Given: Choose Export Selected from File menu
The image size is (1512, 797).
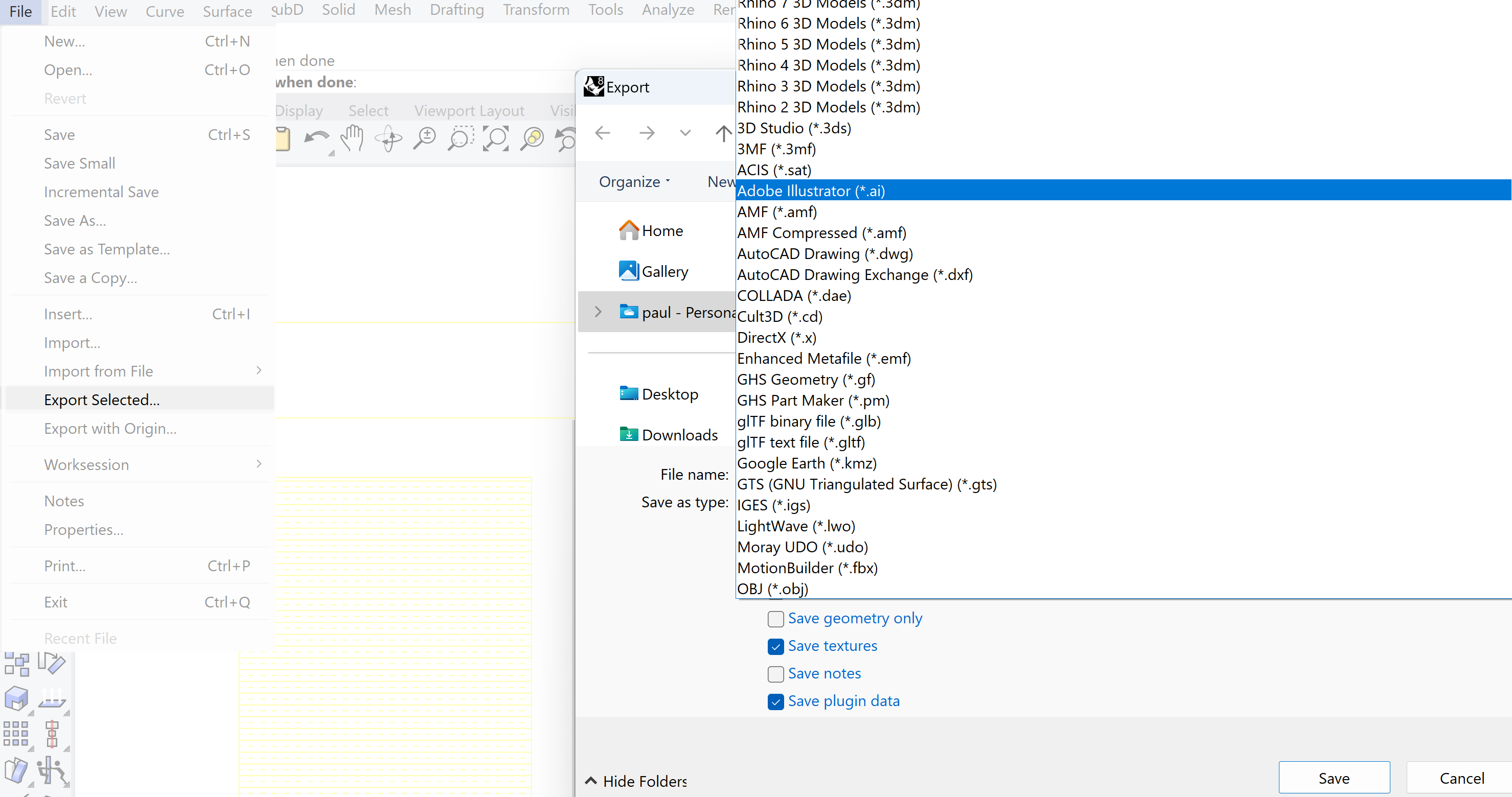Looking at the screenshot, I should coord(102,400).
